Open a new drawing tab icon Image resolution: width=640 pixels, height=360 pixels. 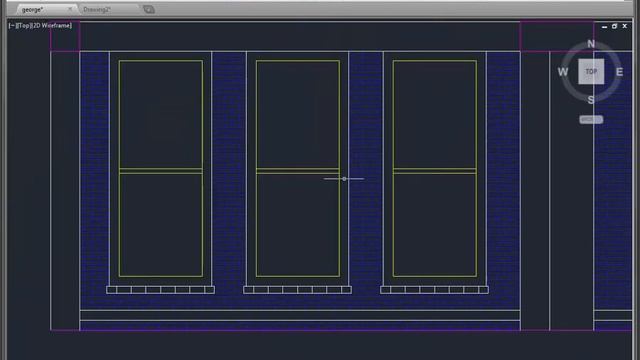click(x=149, y=9)
